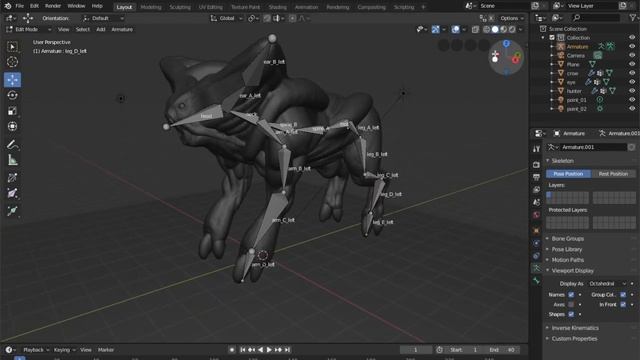Open the Render menu
Image resolution: width=640 pixels, height=360 pixels.
tap(53, 6)
